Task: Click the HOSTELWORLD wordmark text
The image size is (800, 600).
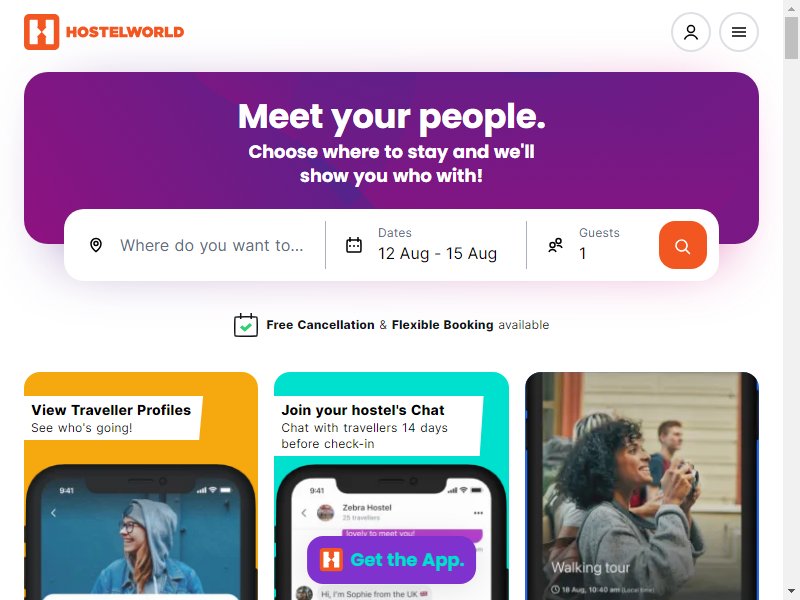Action: pyautogui.click(x=125, y=32)
